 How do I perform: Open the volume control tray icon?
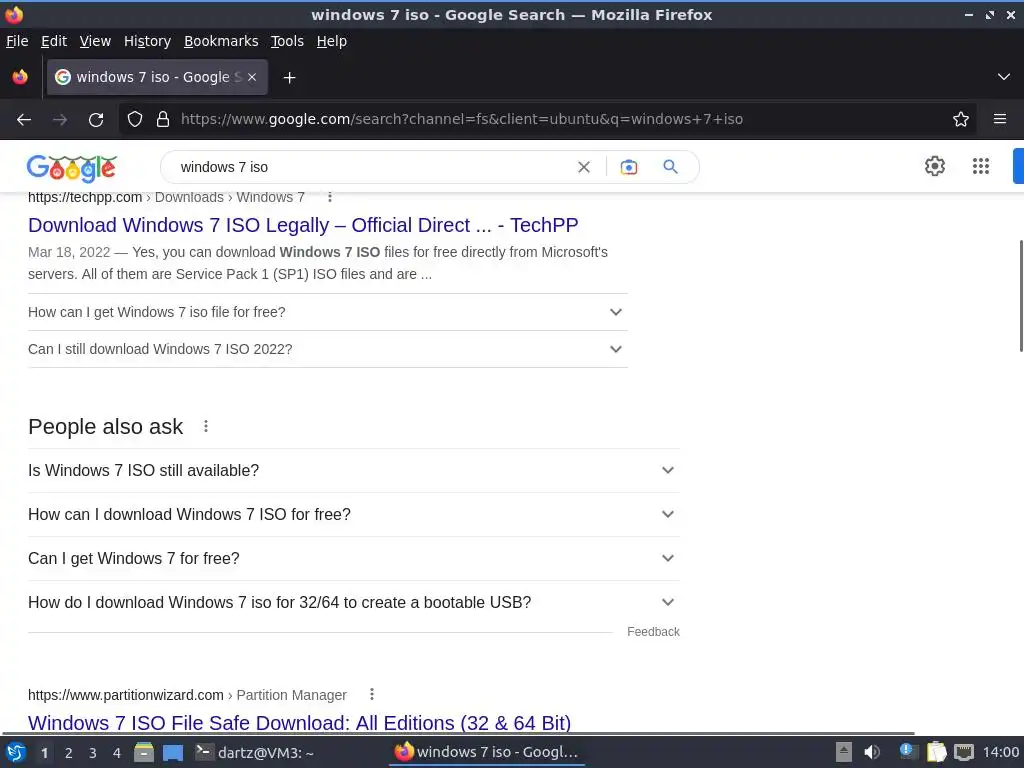pyautogui.click(x=872, y=752)
